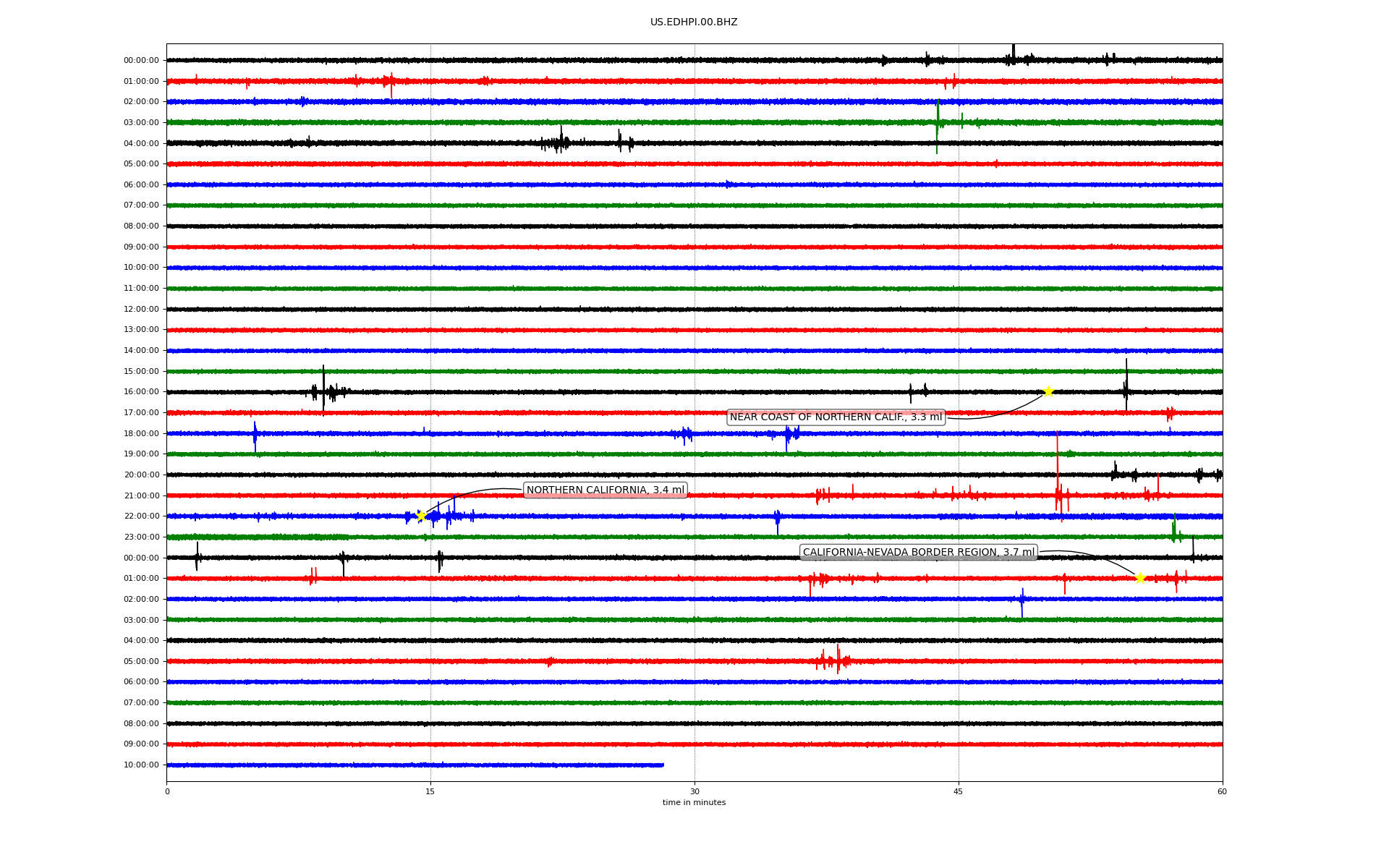Click the 15:00:00 row label
This screenshot has width=1389, height=868.
pyautogui.click(x=141, y=372)
